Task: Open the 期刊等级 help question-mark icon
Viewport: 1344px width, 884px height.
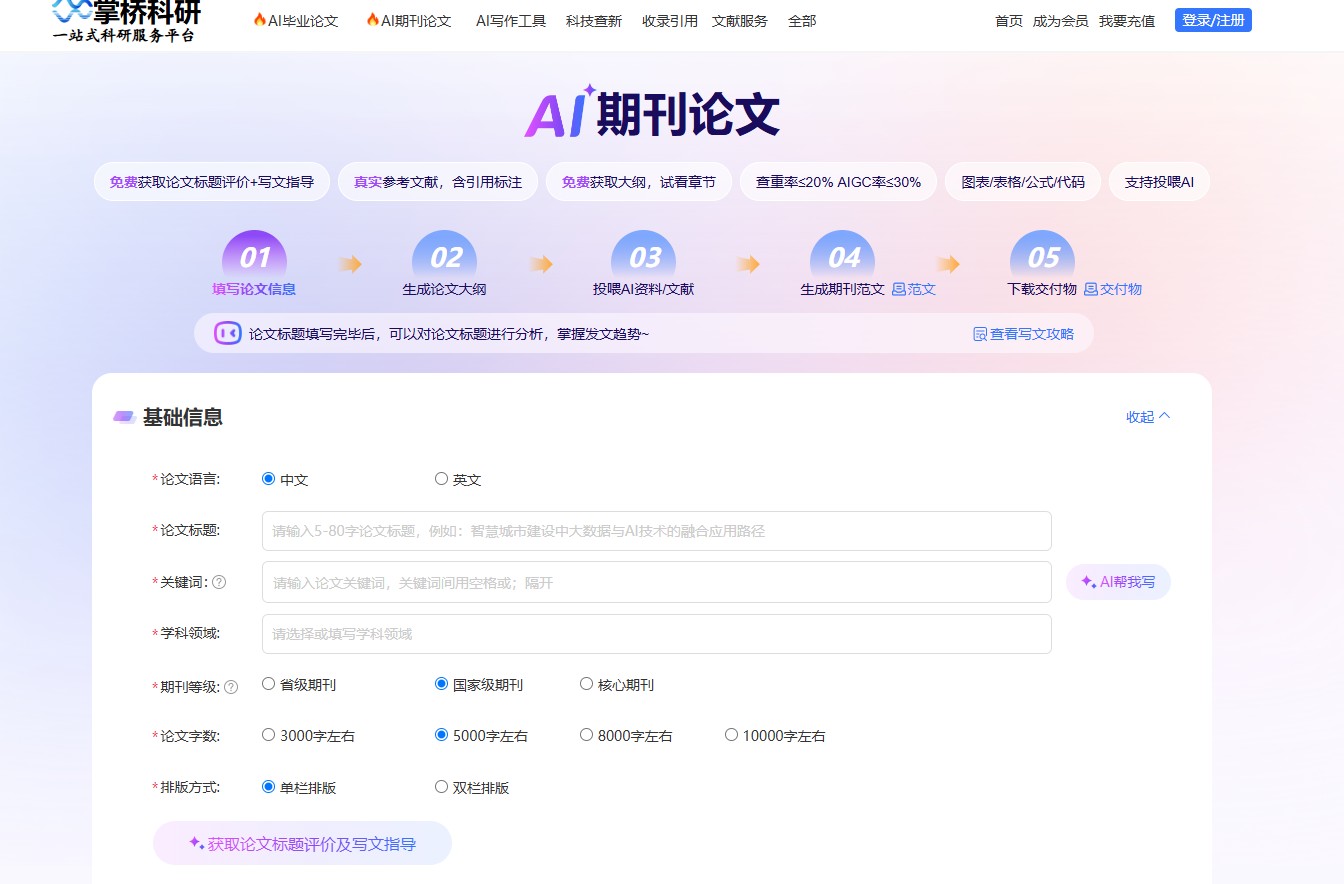Action: pyautogui.click(x=231, y=686)
